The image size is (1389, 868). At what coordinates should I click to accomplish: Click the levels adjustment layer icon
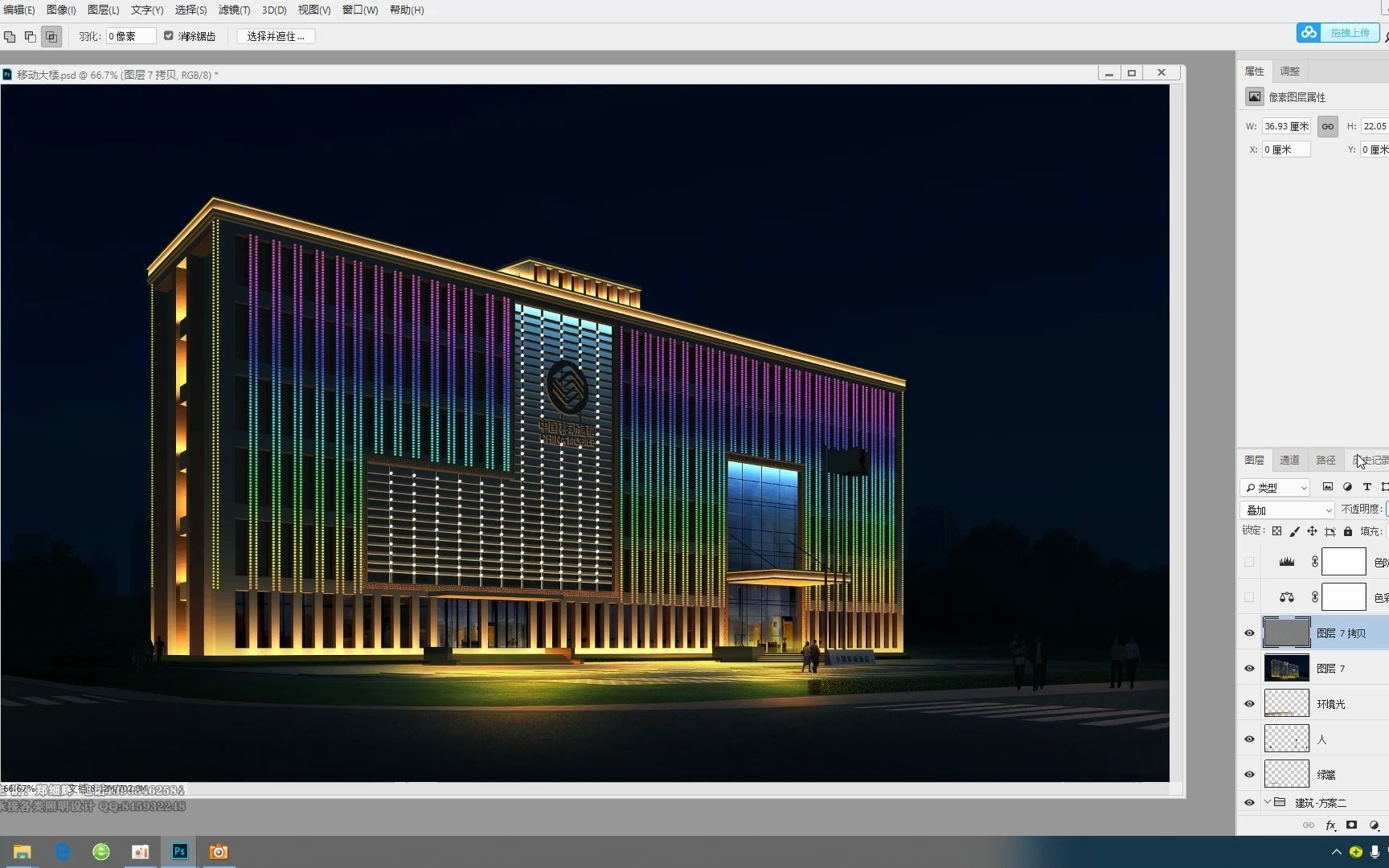(1286, 562)
